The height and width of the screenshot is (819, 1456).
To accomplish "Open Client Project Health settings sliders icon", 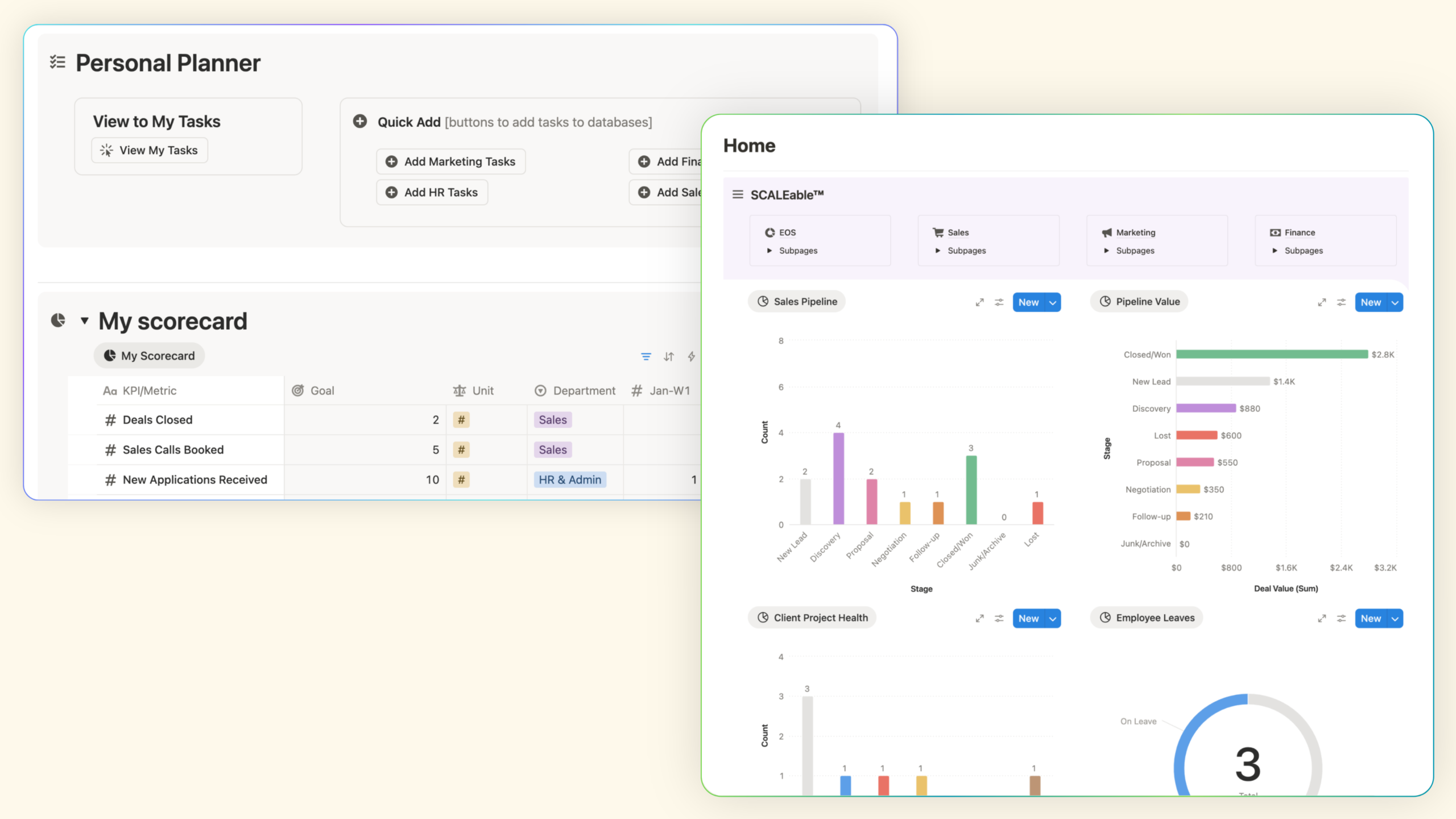I will [999, 618].
